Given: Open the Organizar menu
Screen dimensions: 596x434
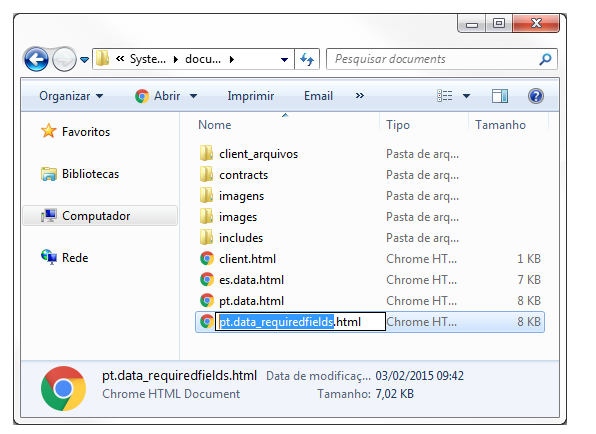Looking at the screenshot, I should tap(71, 96).
